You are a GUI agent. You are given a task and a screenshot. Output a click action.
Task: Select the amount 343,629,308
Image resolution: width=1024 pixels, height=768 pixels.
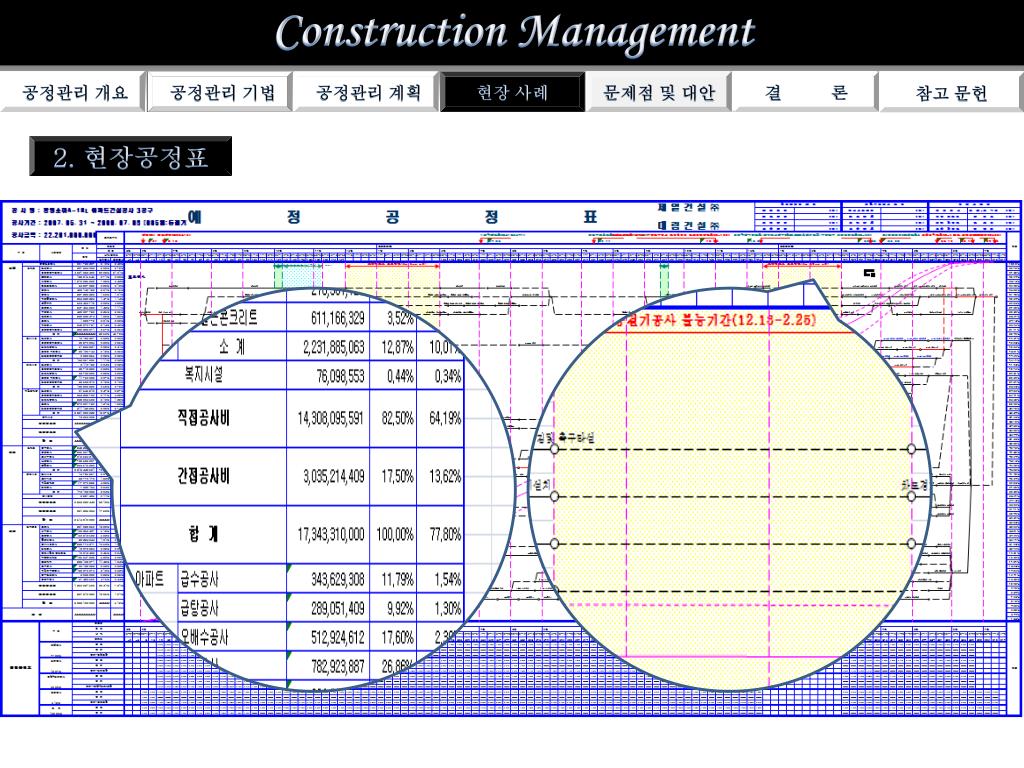pos(338,579)
